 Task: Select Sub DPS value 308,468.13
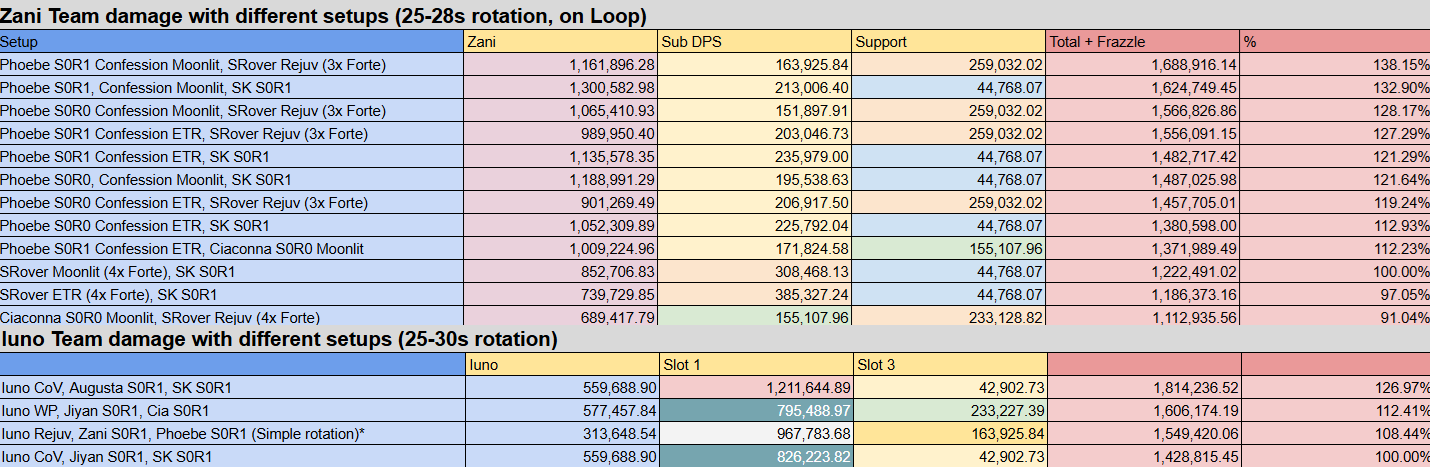[x=754, y=272]
